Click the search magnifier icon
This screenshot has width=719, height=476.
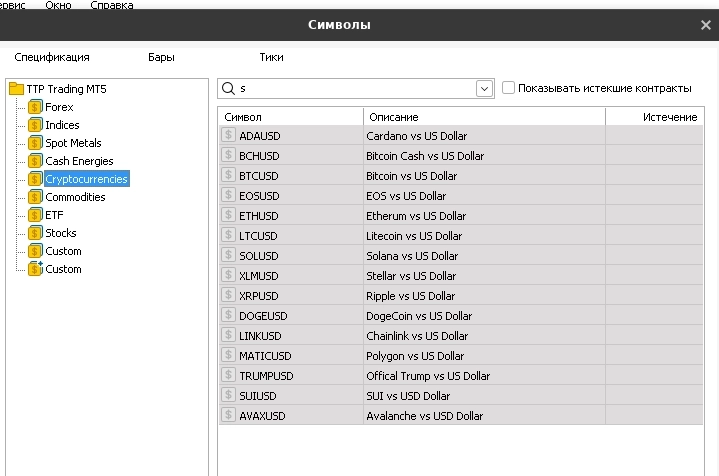(x=228, y=88)
